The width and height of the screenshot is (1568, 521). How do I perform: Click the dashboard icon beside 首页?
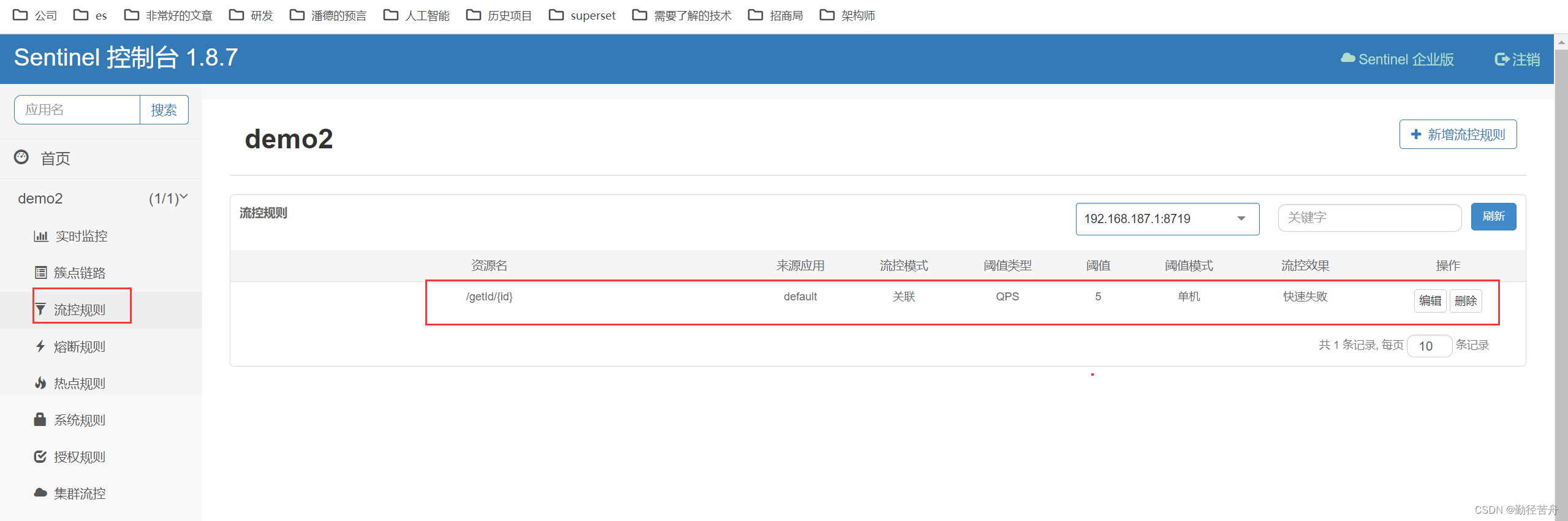(x=21, y=158)
